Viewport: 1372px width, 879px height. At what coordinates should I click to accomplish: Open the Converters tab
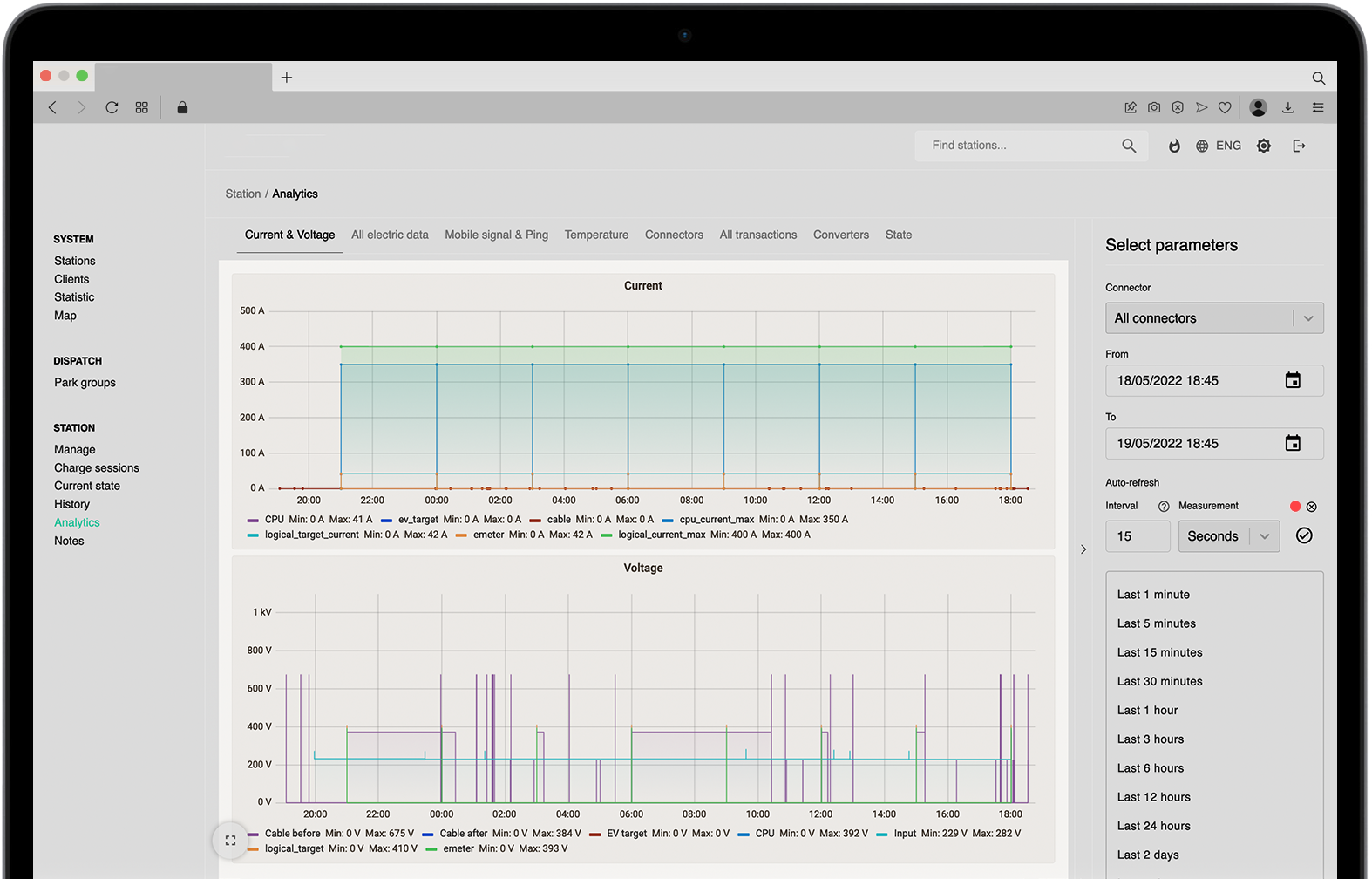click(x=841, y=235)
